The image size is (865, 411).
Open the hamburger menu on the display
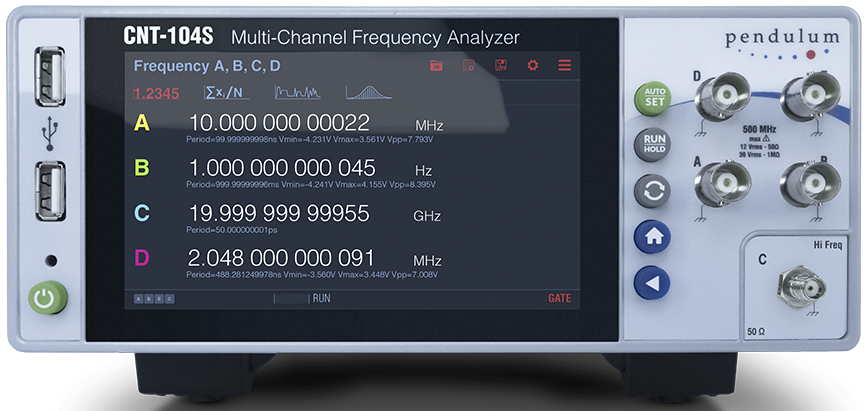pyautogui.click(x=564, y=66)
